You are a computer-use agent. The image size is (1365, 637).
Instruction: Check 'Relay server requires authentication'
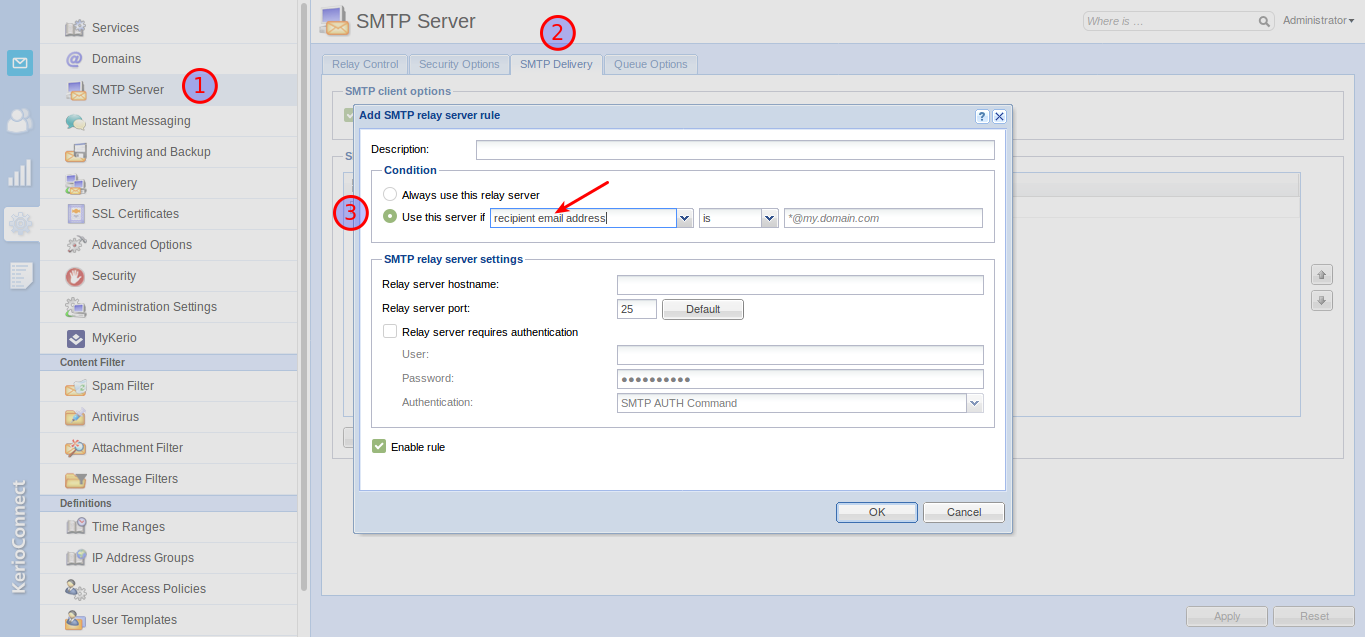pyautogui.click(x=390, y=332)
